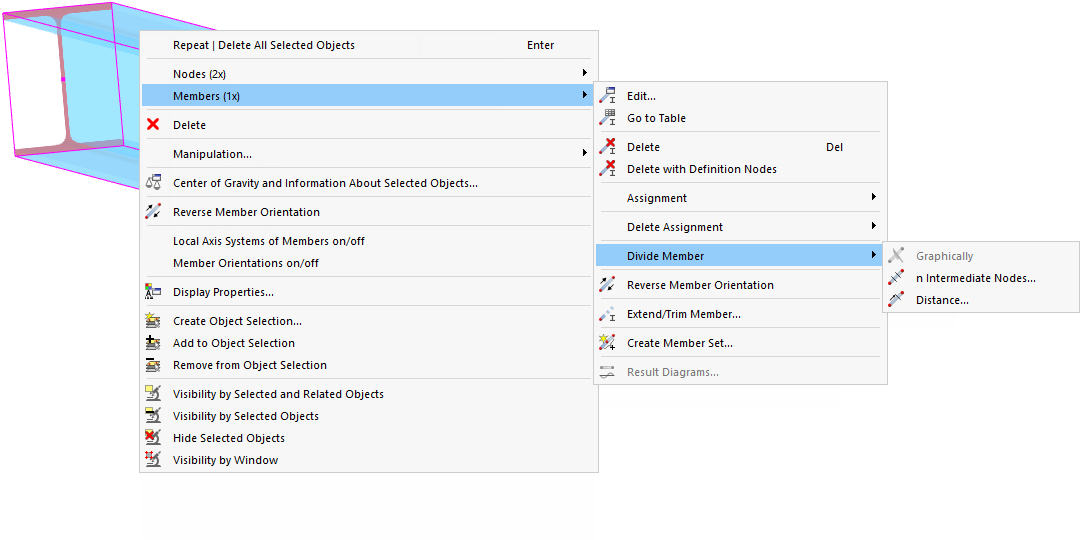Screen dimensions: 1089x540
Task: Click Repeat Delete All Selected Objects
Action: point(263,45)
